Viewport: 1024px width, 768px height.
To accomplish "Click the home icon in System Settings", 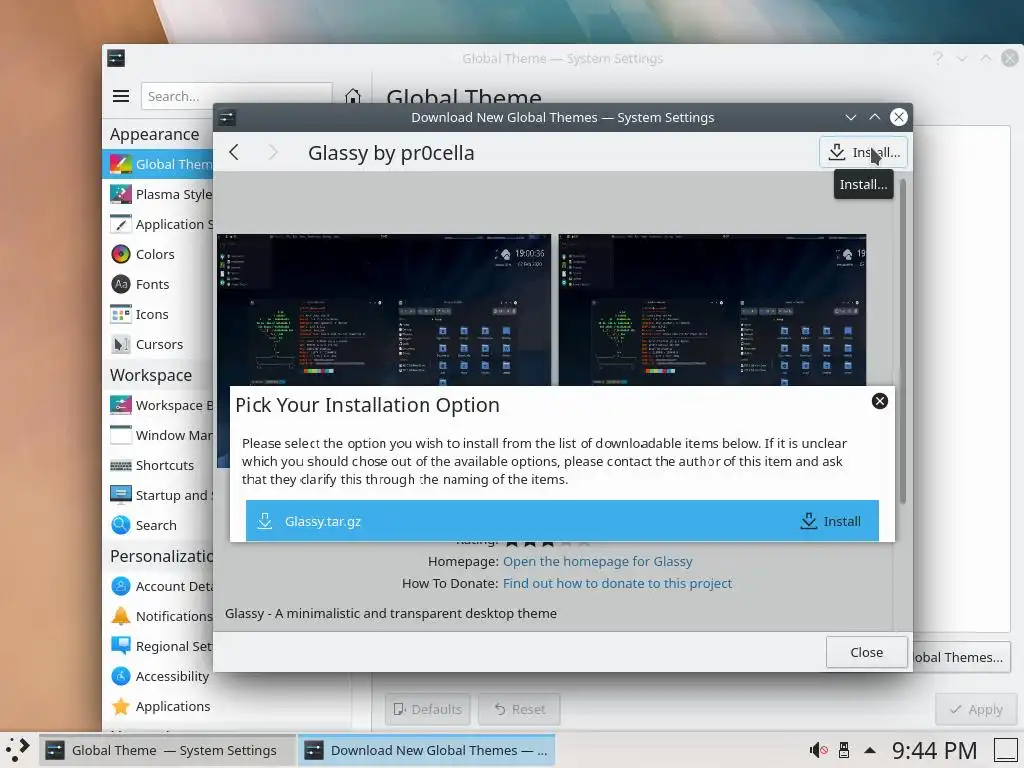I will (x=353, y=97).
